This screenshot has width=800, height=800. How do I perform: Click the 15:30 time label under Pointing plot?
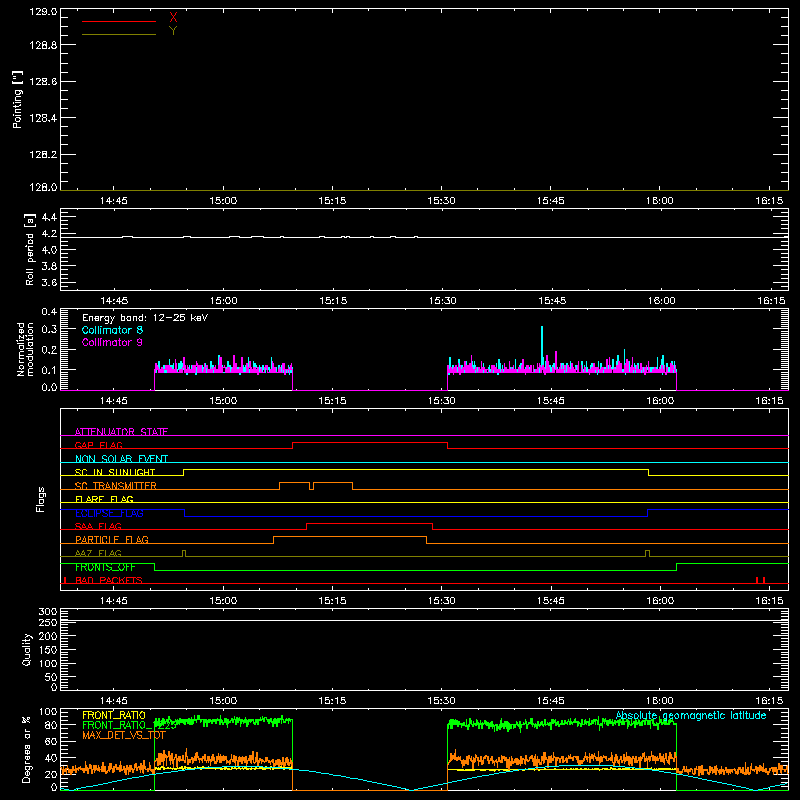click(441, 201)
